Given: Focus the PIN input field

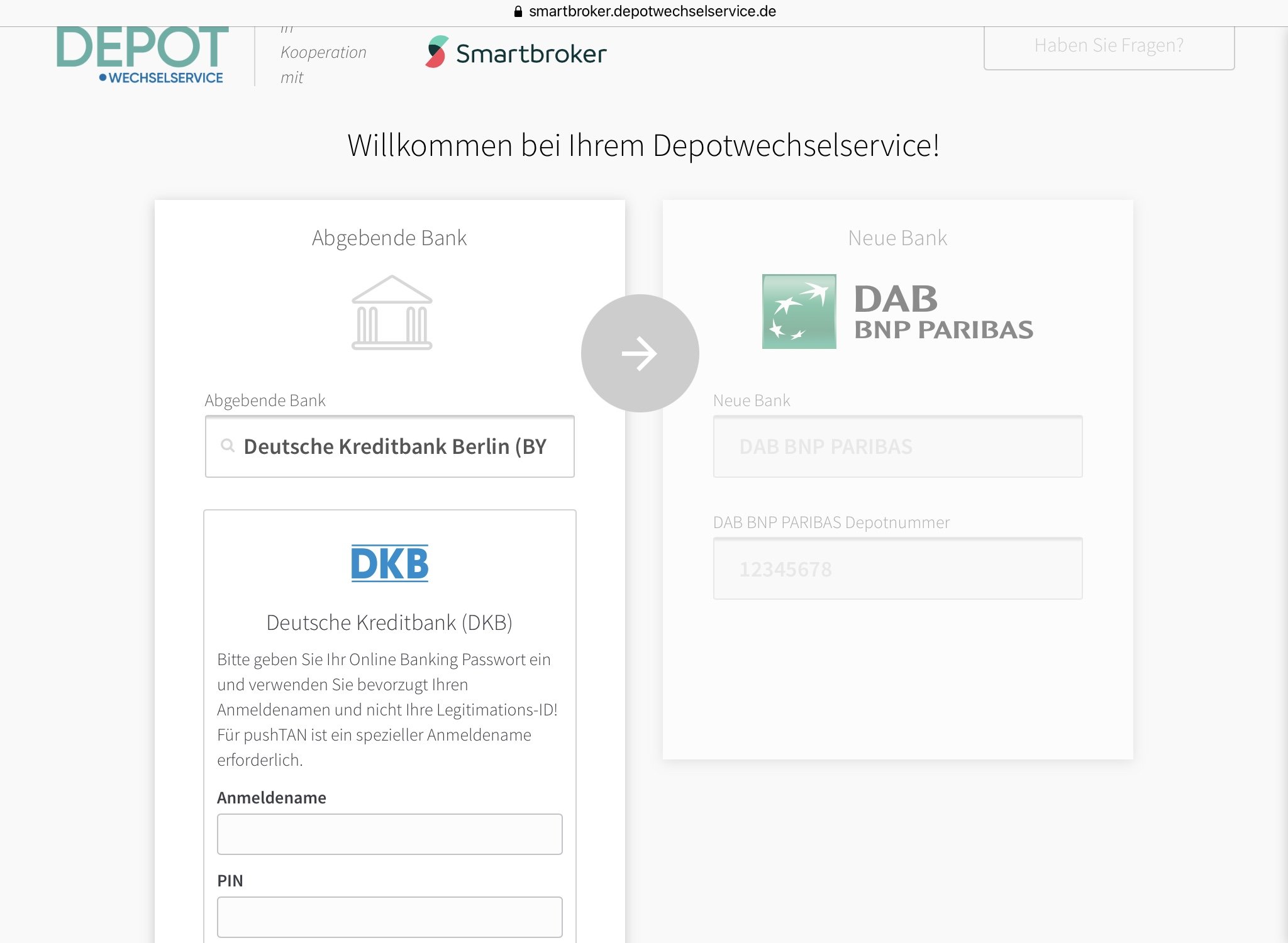Looking at the screenshot, I should (x=389, y=917).
